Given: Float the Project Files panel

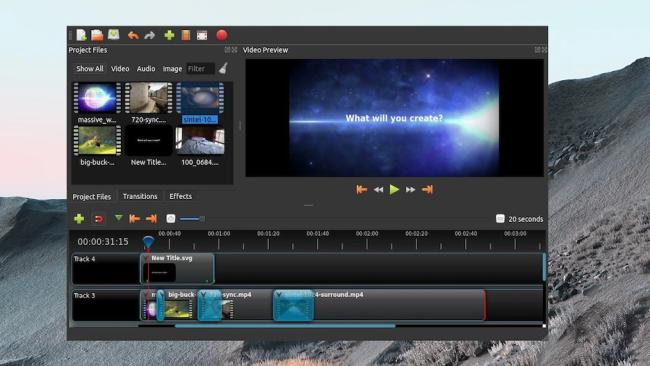Looking at the screenshot, I should pos(227,50).
